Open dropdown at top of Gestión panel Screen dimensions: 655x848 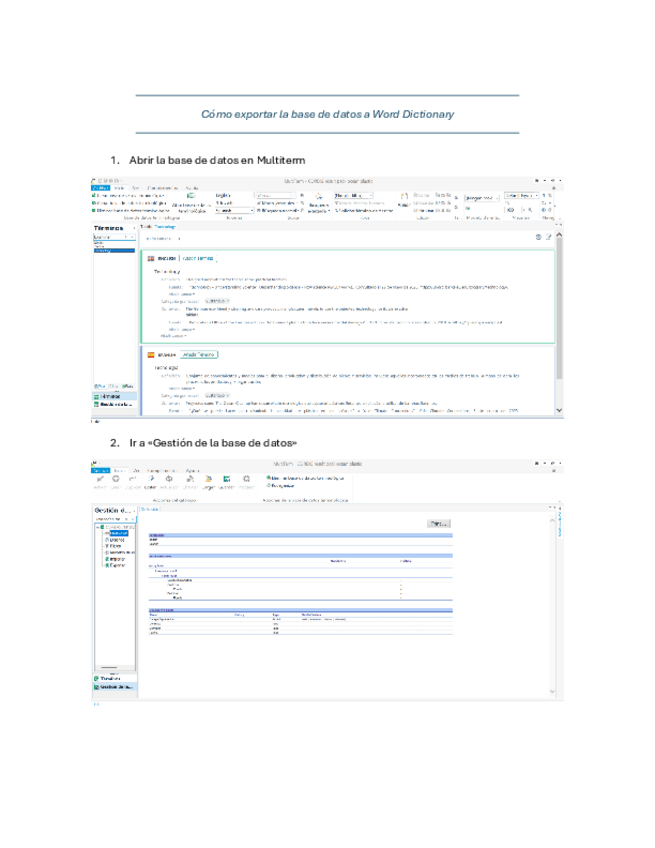click(x=115, y=519)
